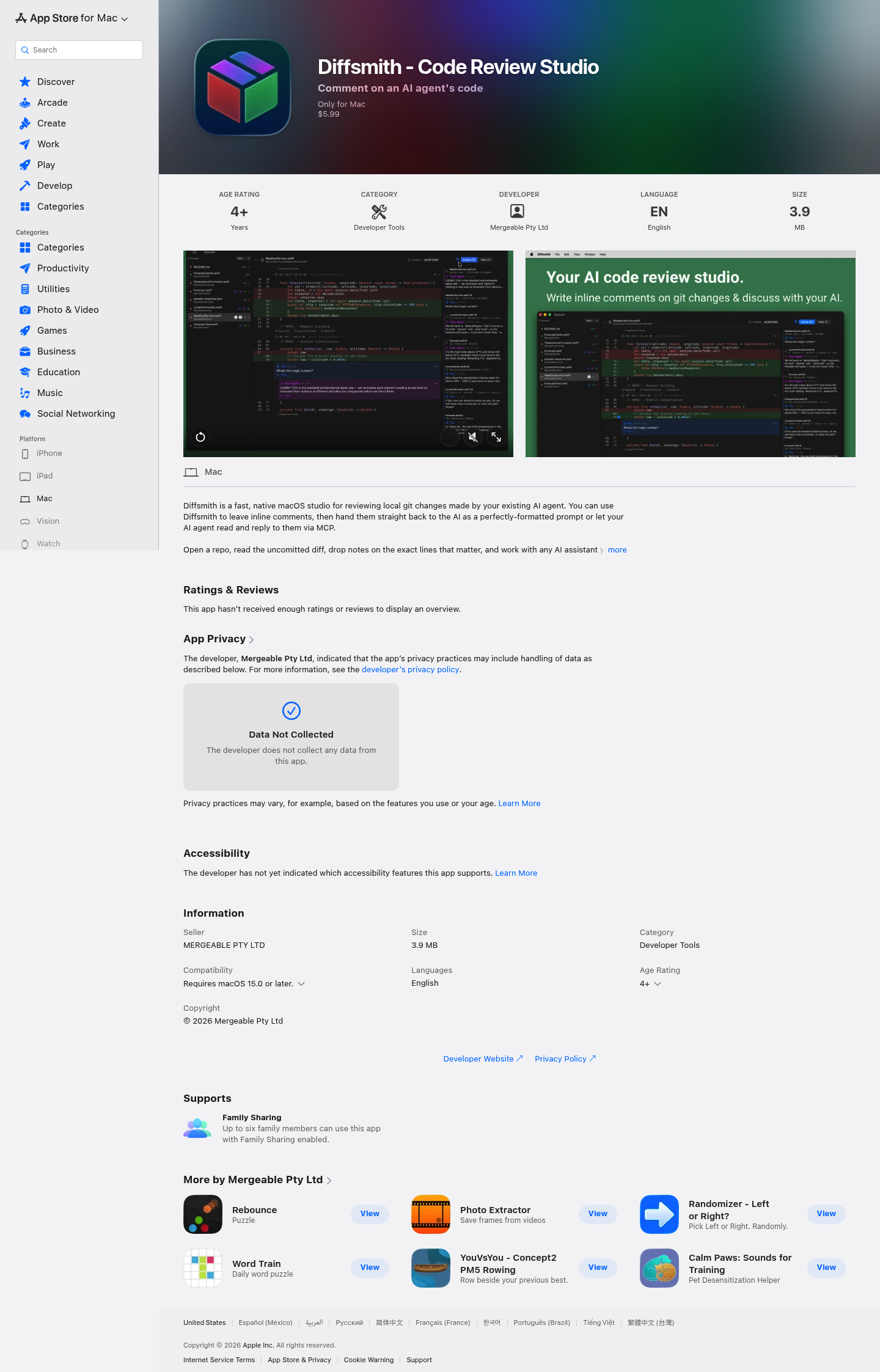The width and height of the screenshot is (880, 1372).
Task: Click Data Not Collected card
Action: (x=291, y=737)
